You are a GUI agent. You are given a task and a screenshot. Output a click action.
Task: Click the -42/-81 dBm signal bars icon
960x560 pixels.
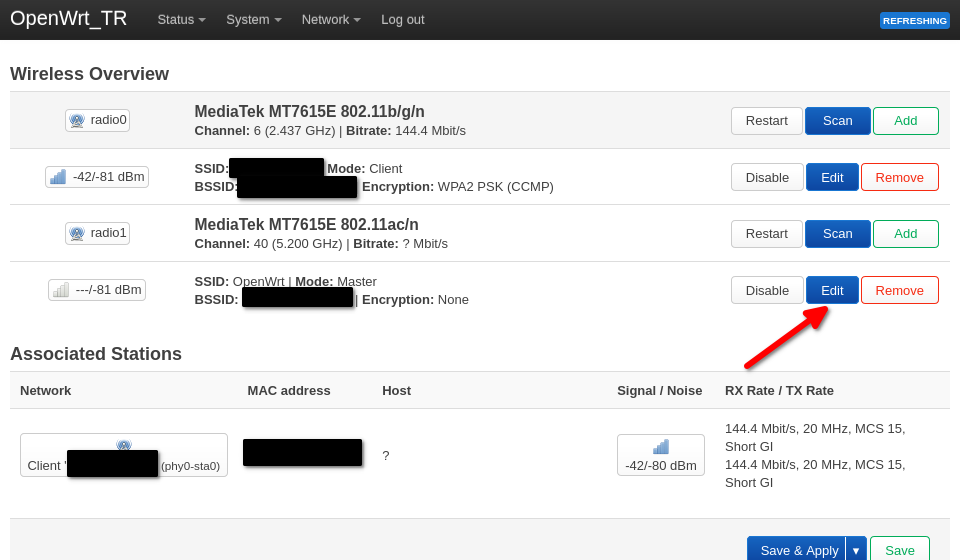tap(58, 177)
